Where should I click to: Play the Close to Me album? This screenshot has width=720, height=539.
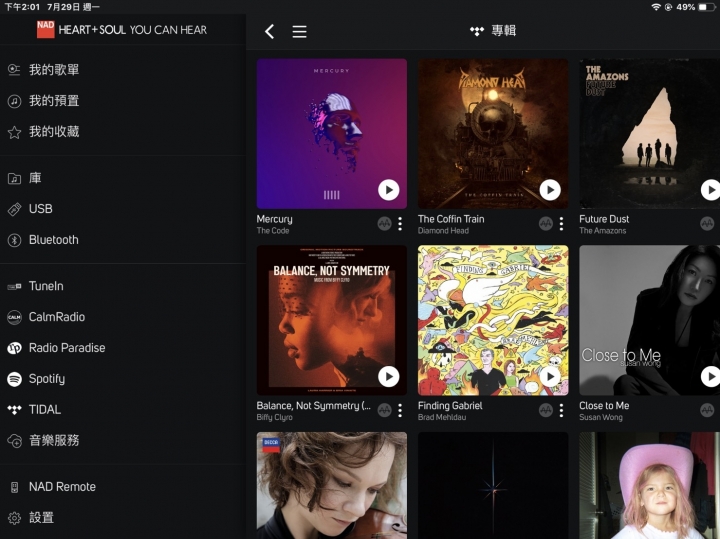tap(710, 376)
